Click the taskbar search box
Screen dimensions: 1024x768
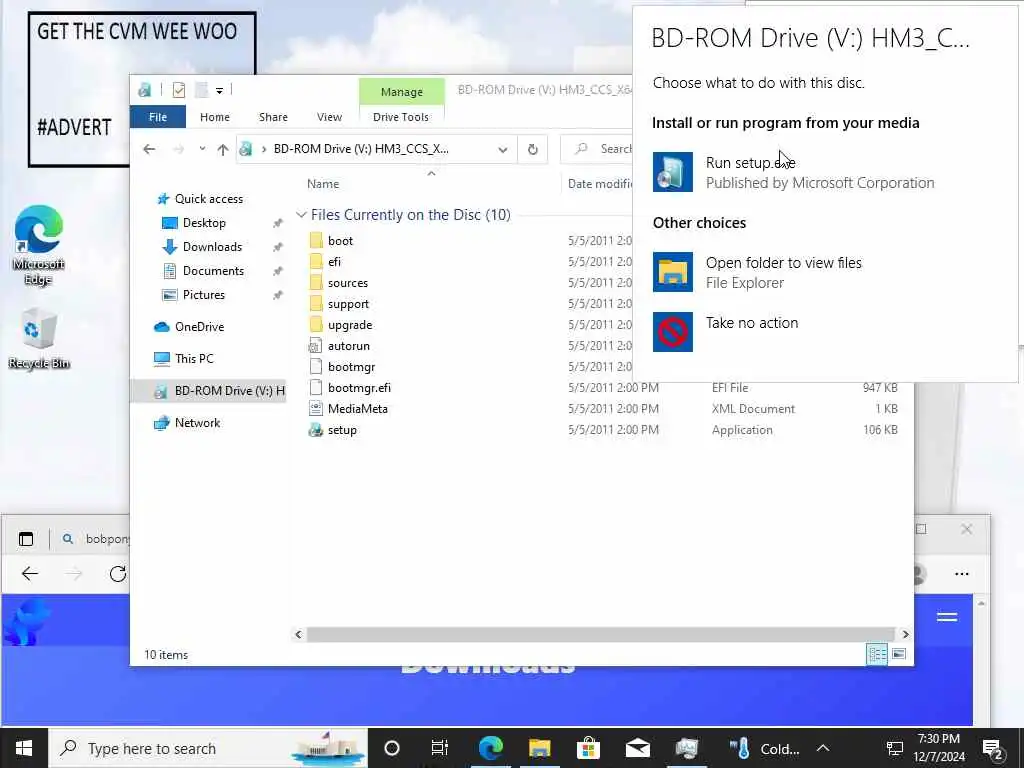[x=208, y=748]
